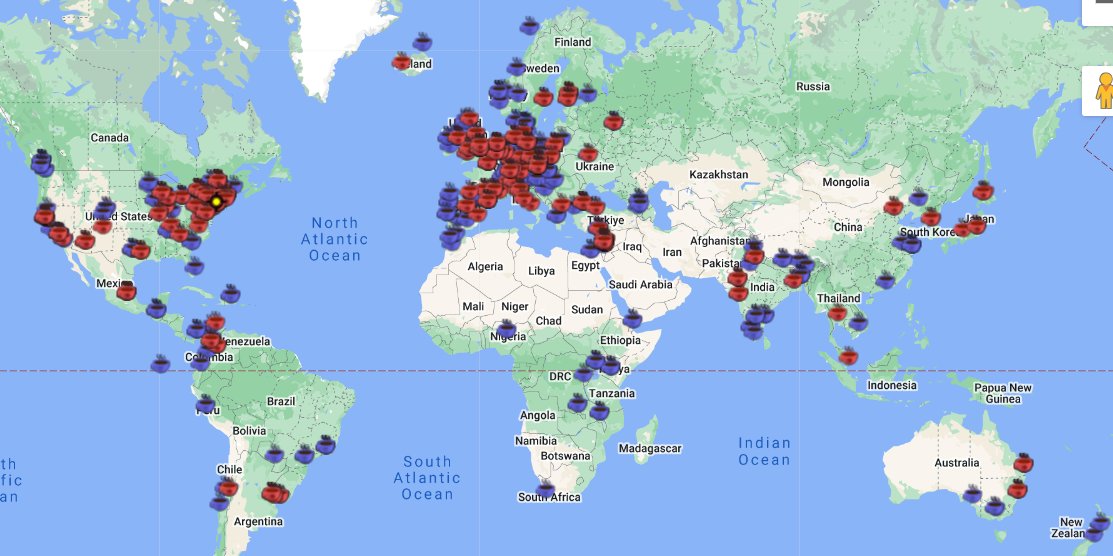Click blue cup marker west of Tanzania label

coord(577,403)
